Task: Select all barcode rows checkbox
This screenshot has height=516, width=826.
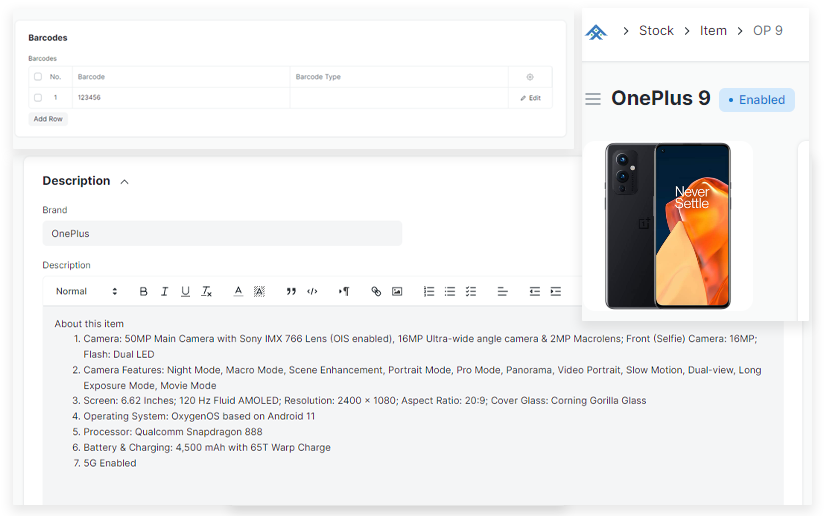Action: [x=38, y=77]
